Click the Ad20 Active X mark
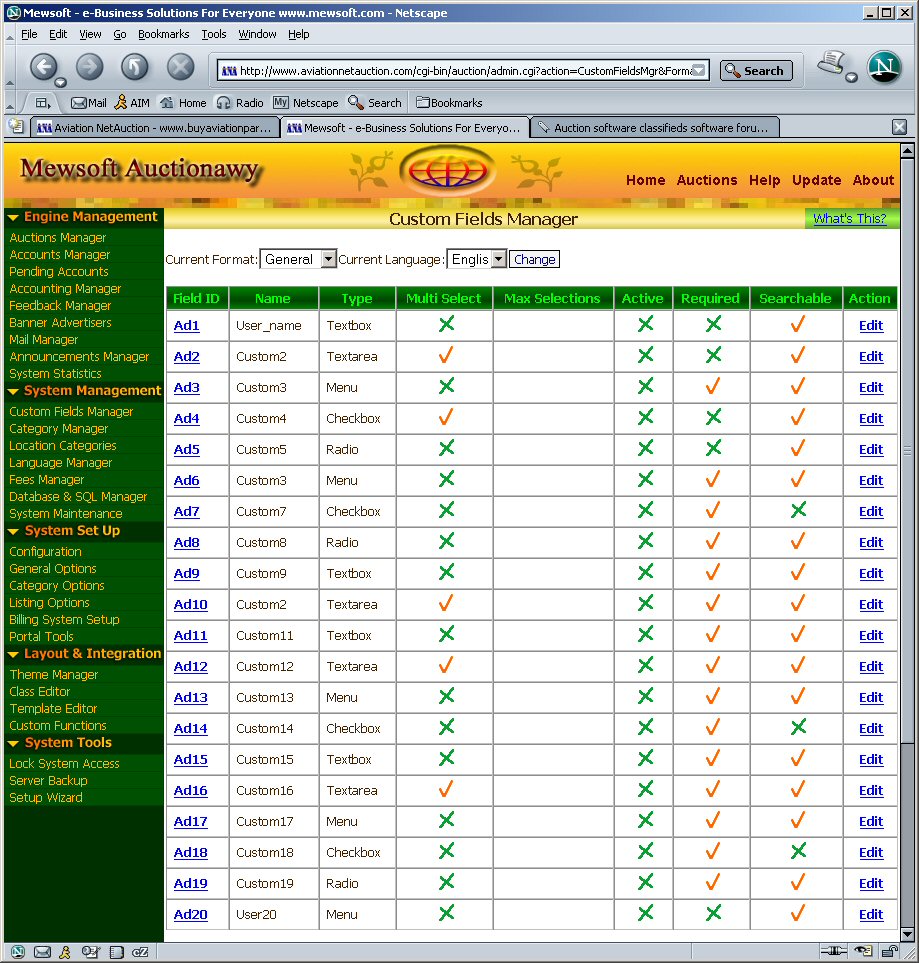919x963 pixels. pos(645,913)
